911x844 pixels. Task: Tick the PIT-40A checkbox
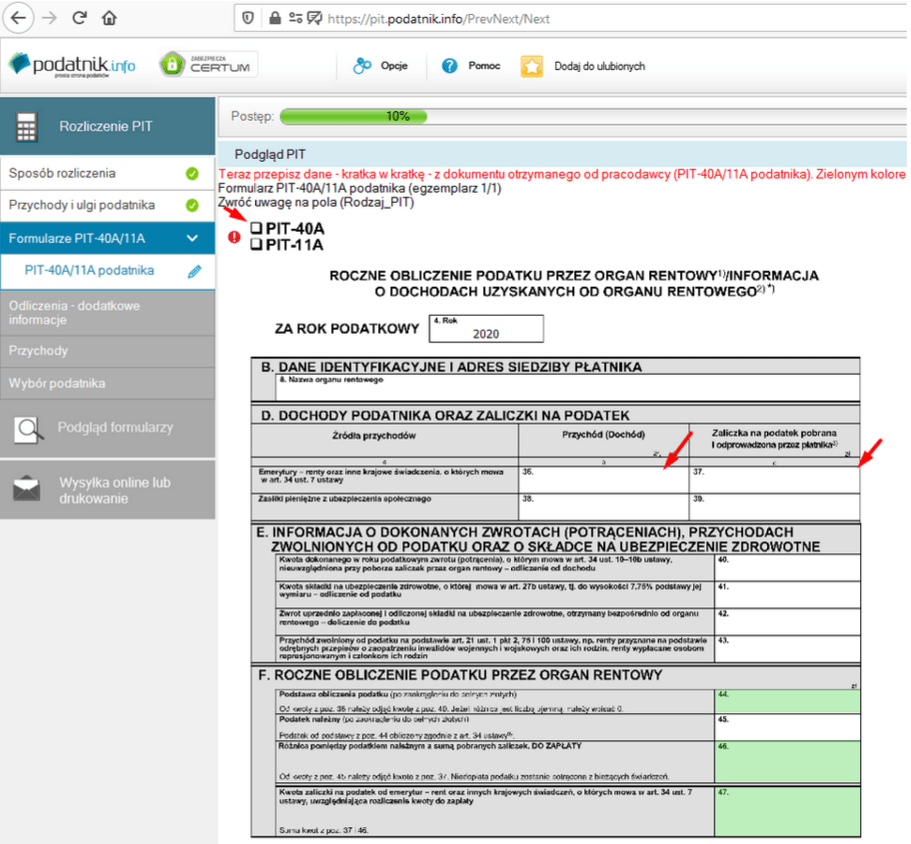point(256,228)
